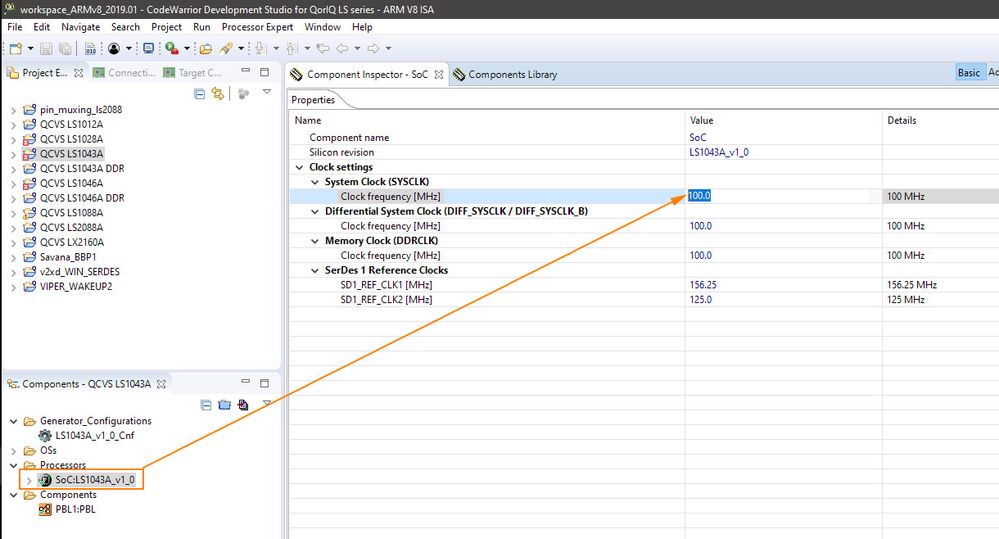Close the Component Inspector - SoC tab
The width and height of the screenshot is (999, 539).
point(439,75)
